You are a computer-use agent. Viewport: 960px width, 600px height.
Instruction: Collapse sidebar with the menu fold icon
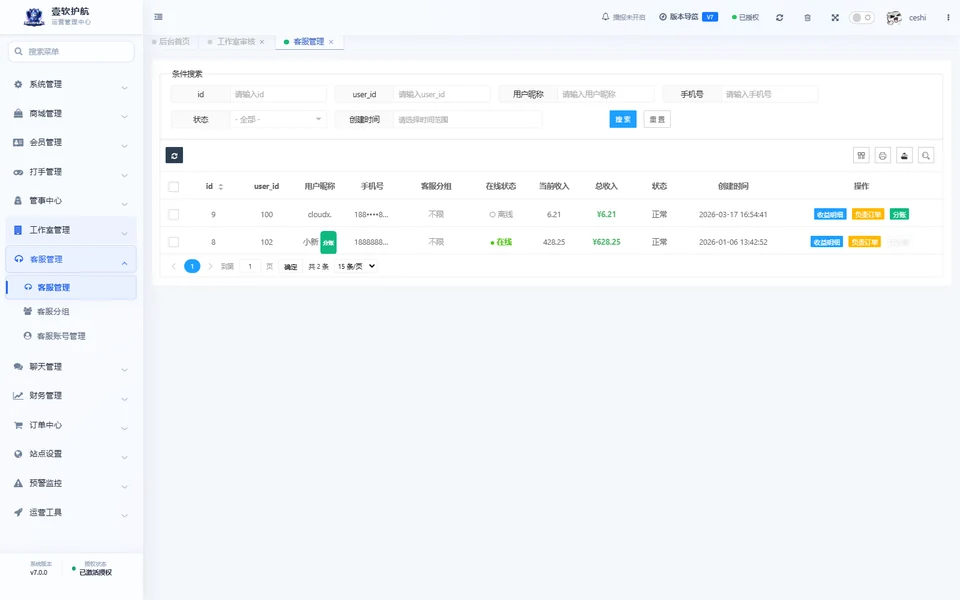(159, 17)
